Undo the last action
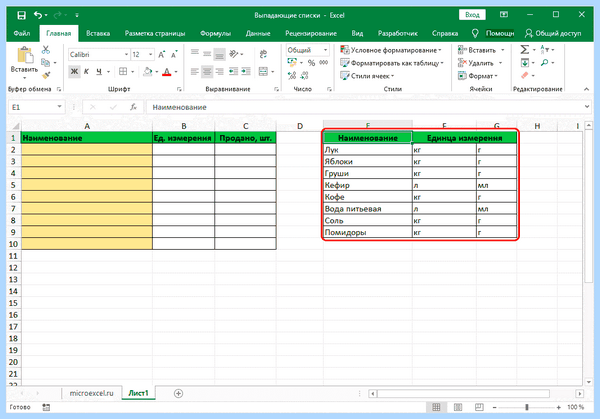This screenshot has height=419, width=600. [x=38, y=15]
